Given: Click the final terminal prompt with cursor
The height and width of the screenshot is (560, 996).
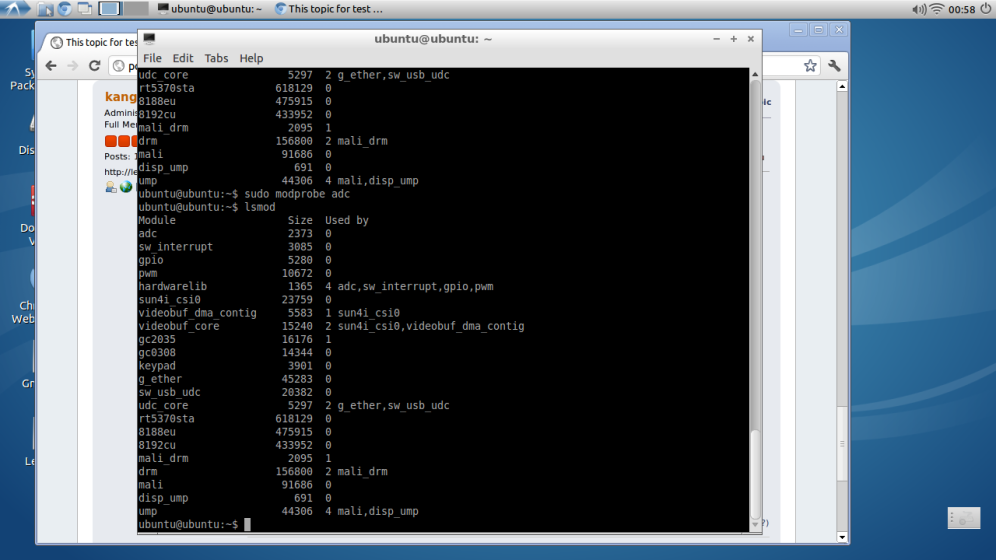Looking at the screenshot, I should point(194,524).
